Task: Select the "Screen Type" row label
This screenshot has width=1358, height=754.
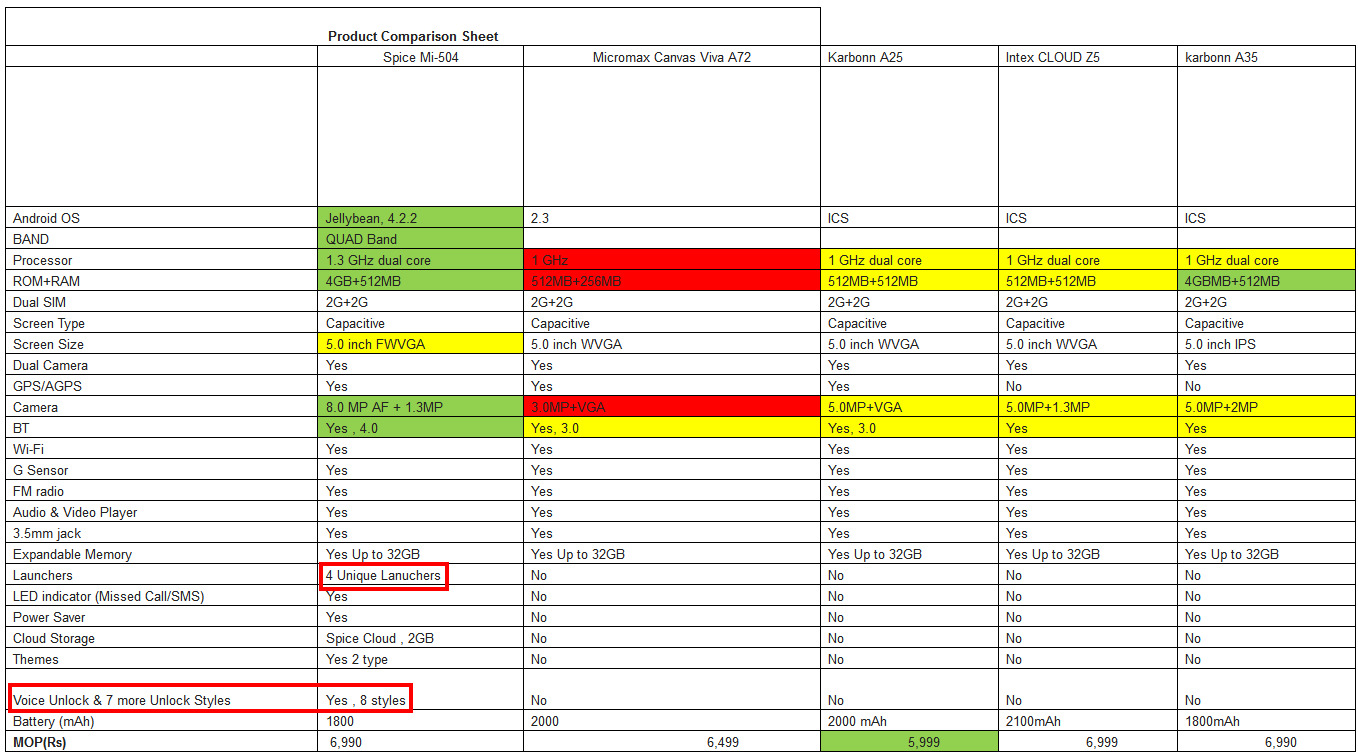Action: pos(49,323)
